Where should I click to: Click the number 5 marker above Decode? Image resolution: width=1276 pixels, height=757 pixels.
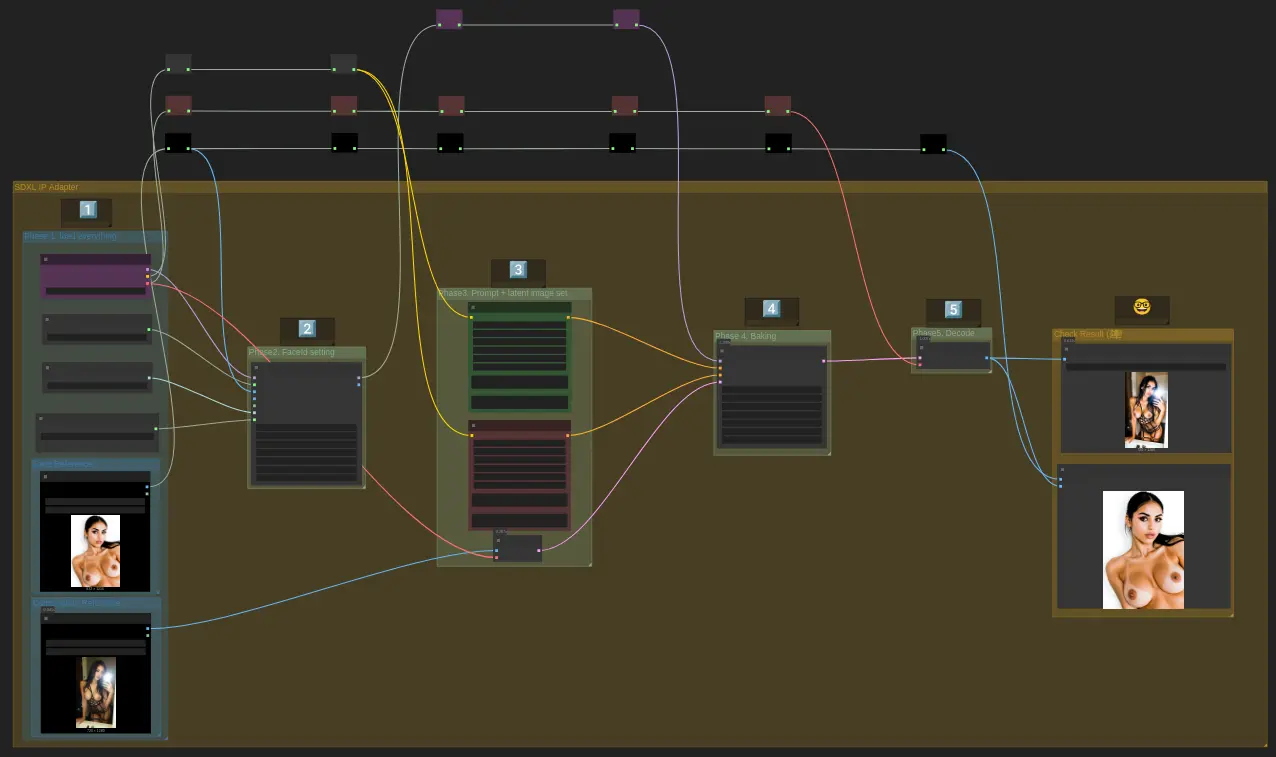[x=953, y=310]
